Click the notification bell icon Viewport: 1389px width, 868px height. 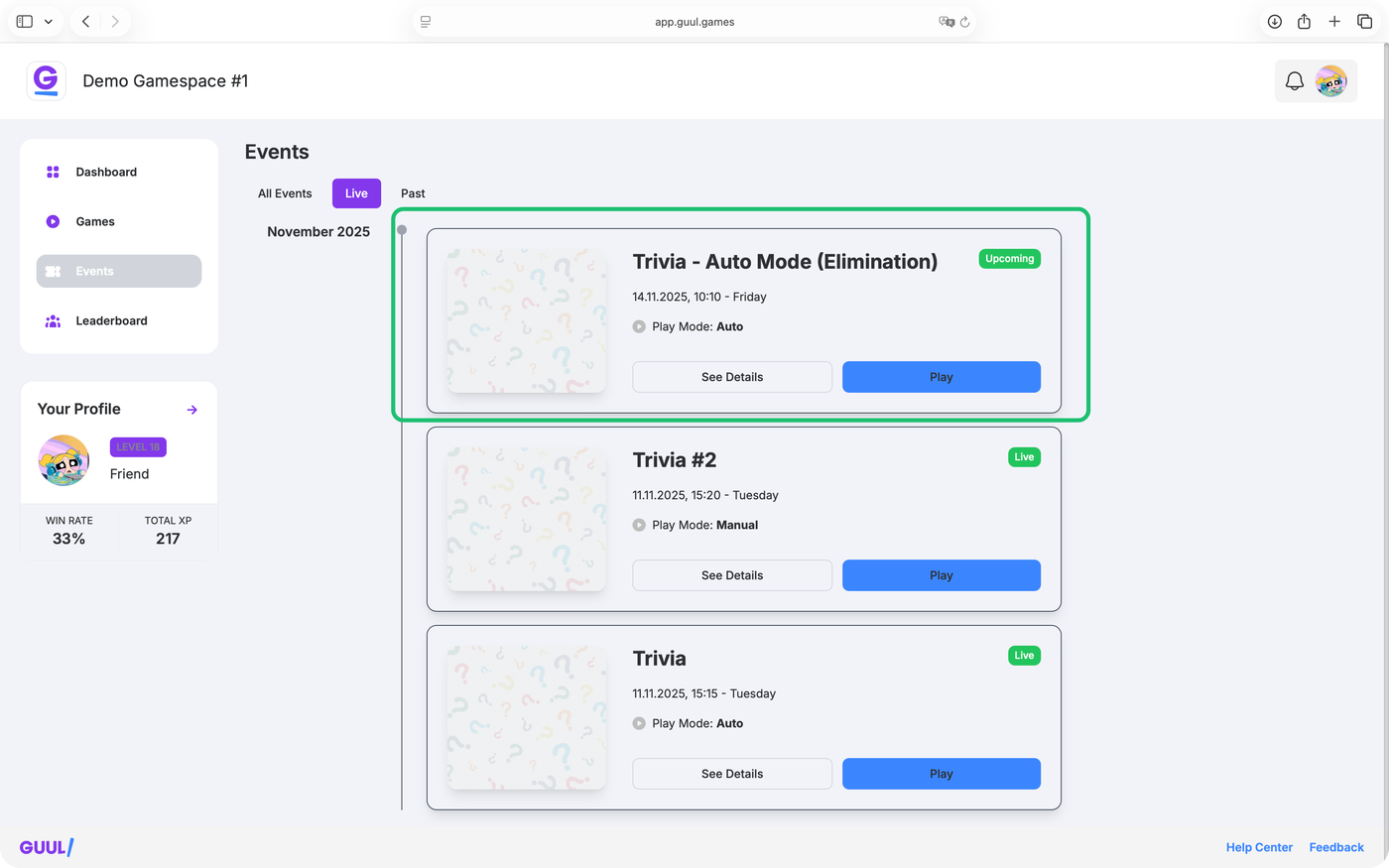[x=1295, y=81]
